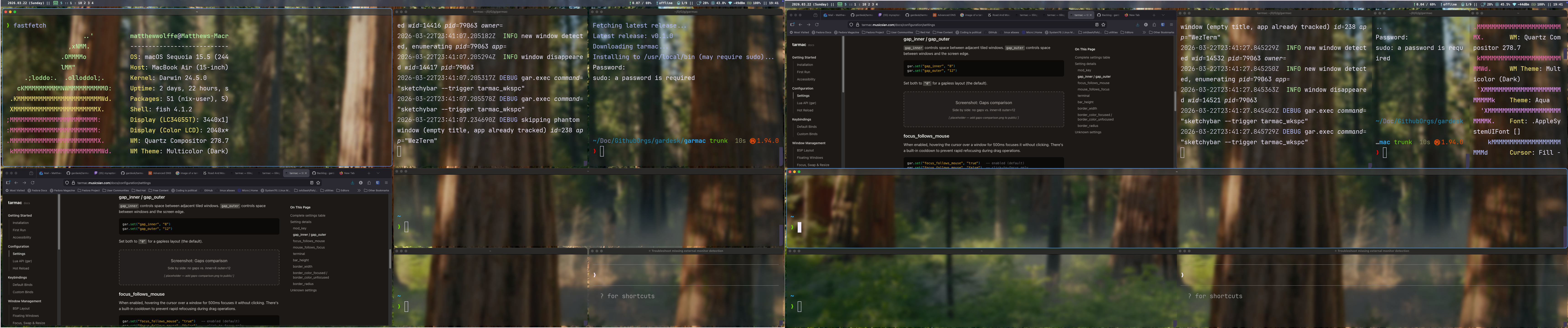Show more bookmarks chevron in right-monitor Firefox
1568x328 pixels.
tap(1144, 32)
